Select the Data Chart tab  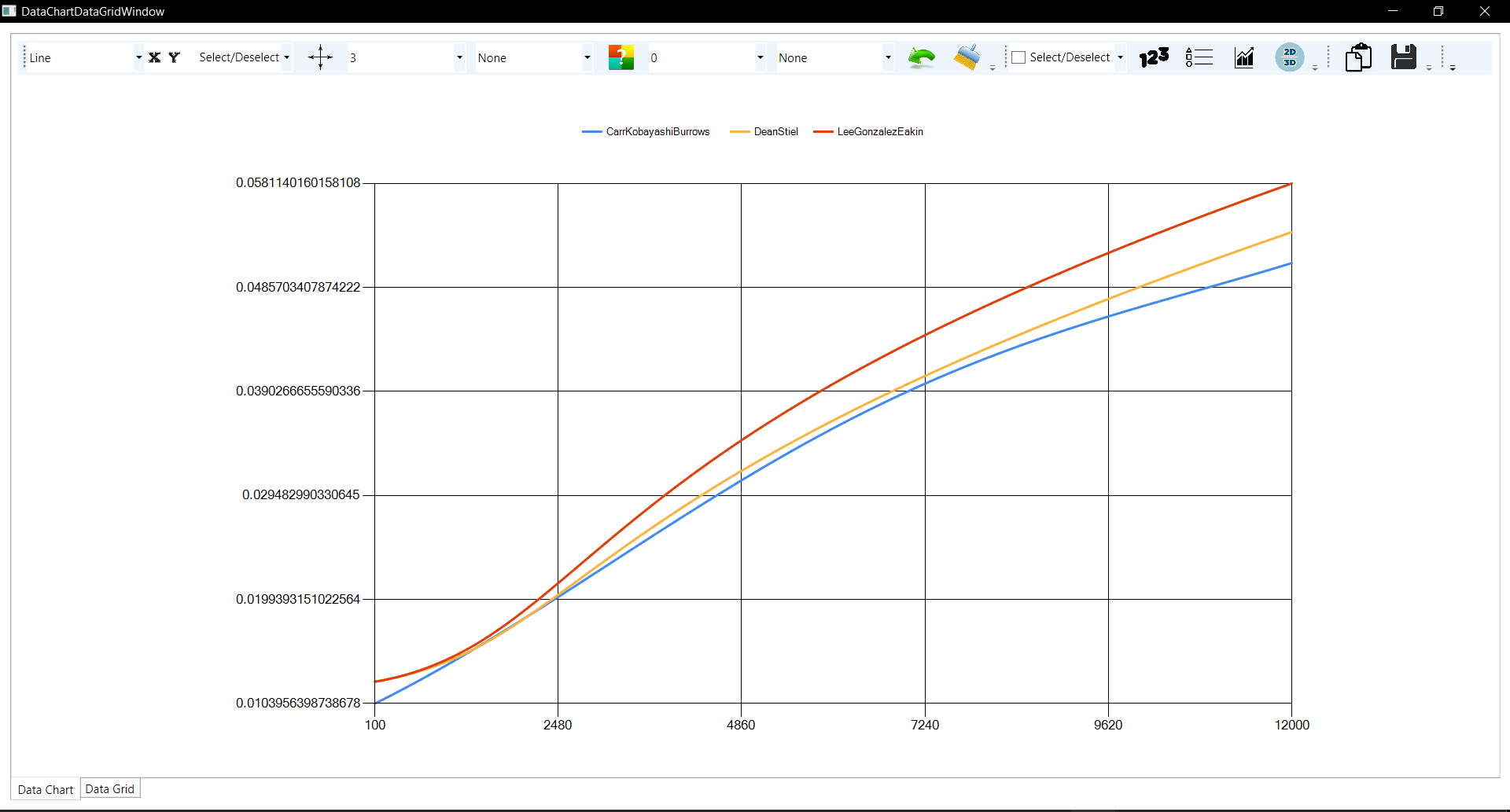(46, 789)
